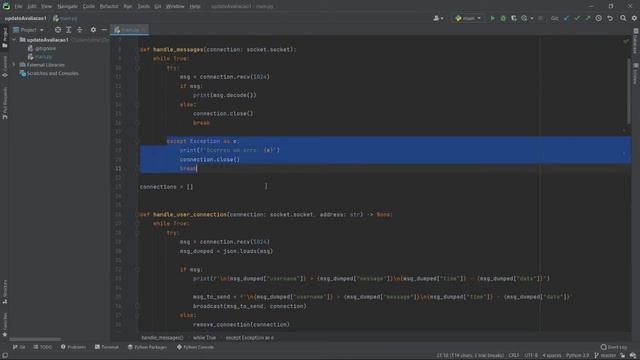Select main.py file in project tree
The width and height of the screenshot is (640, 360).
[x=40, y=57]
